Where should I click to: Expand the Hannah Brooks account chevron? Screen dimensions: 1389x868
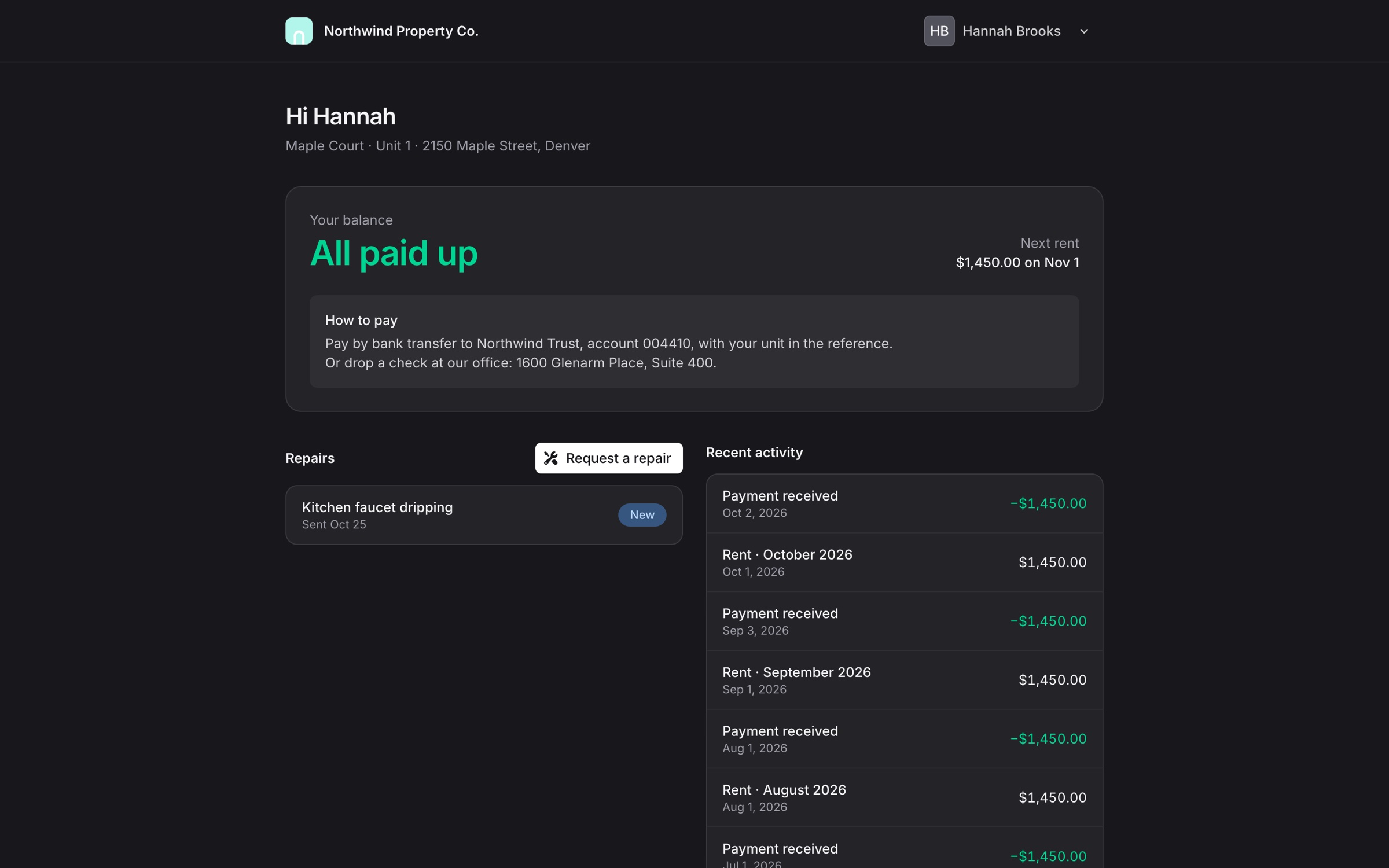(1084, 31)
